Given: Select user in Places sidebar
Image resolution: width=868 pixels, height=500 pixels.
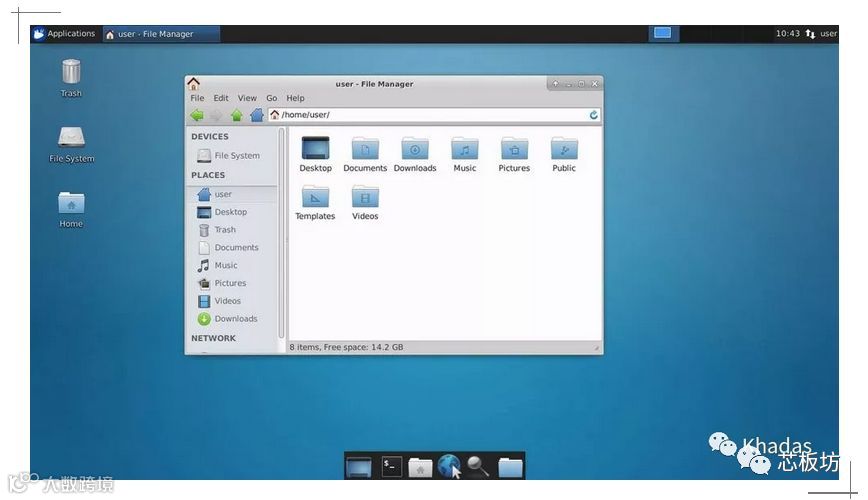Looking at the screenshot, I should coord(232,194).
